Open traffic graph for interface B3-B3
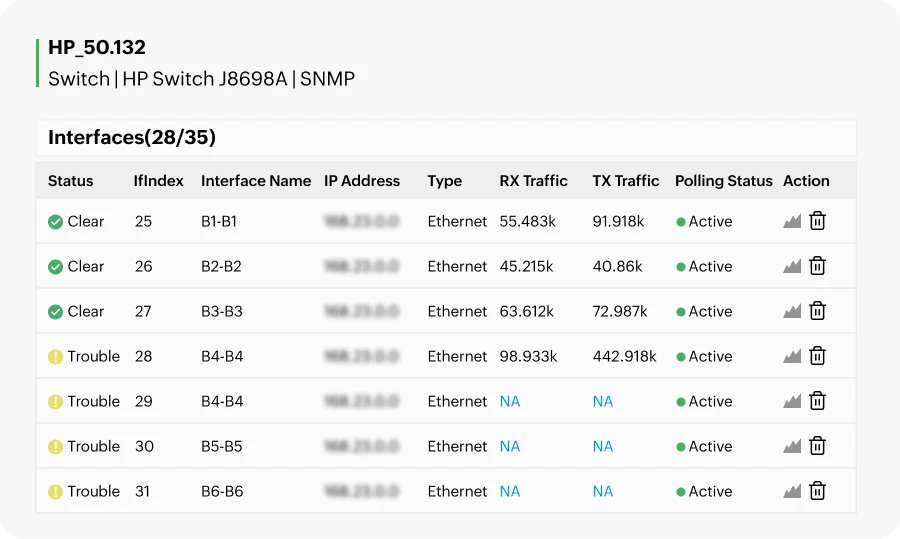This screenshot has width=900, height=539. pyautogui.click(x=792, y=311)
